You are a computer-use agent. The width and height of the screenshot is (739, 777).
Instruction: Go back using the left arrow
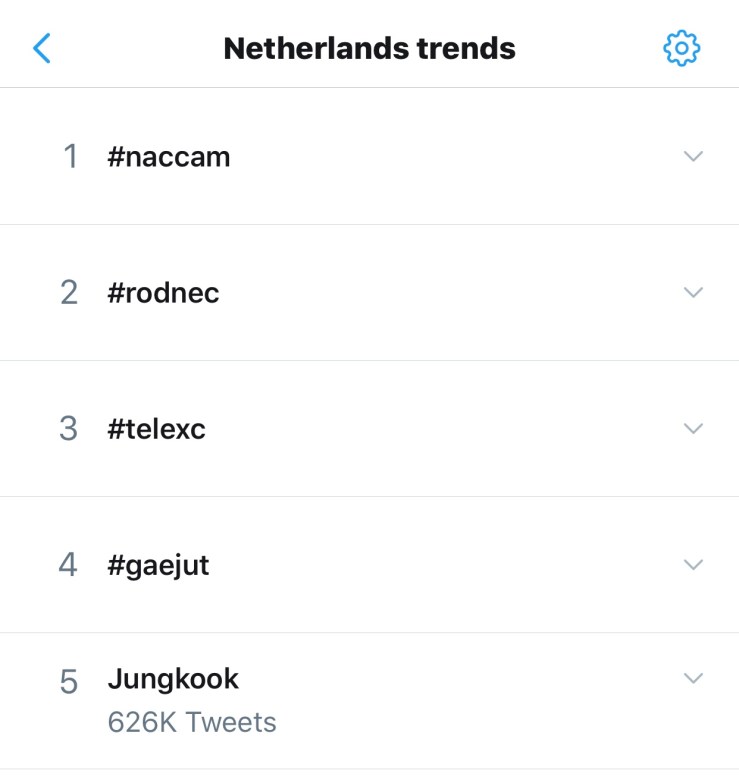coord(42,48)
